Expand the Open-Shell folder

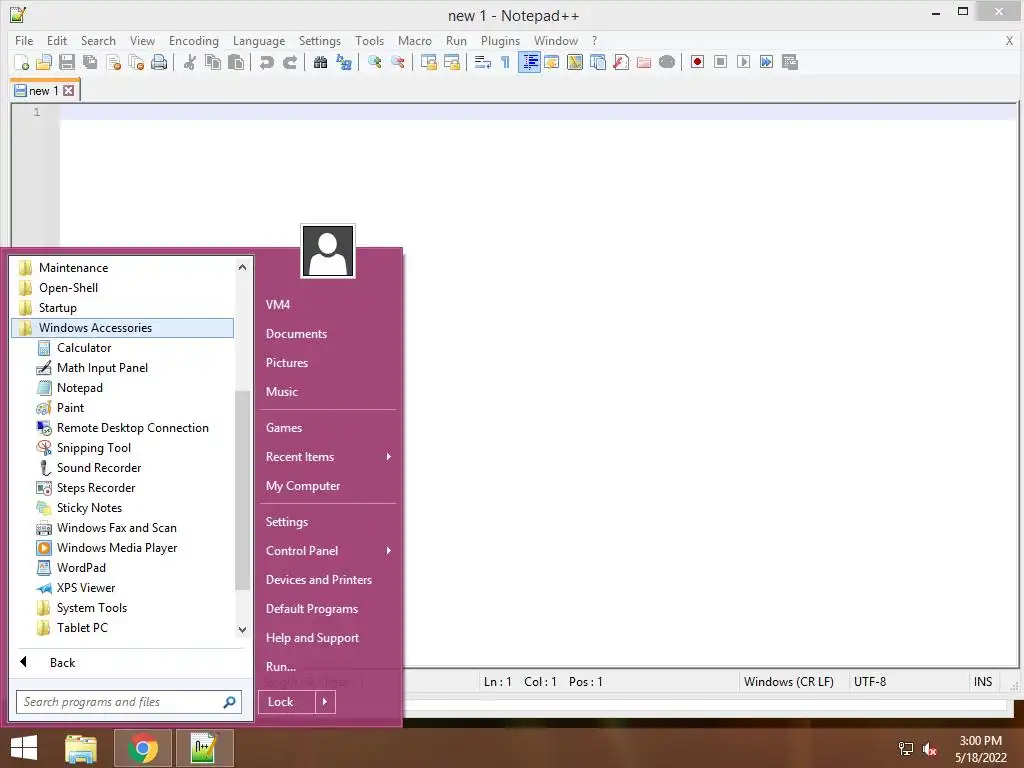click(x=123, y=288)
